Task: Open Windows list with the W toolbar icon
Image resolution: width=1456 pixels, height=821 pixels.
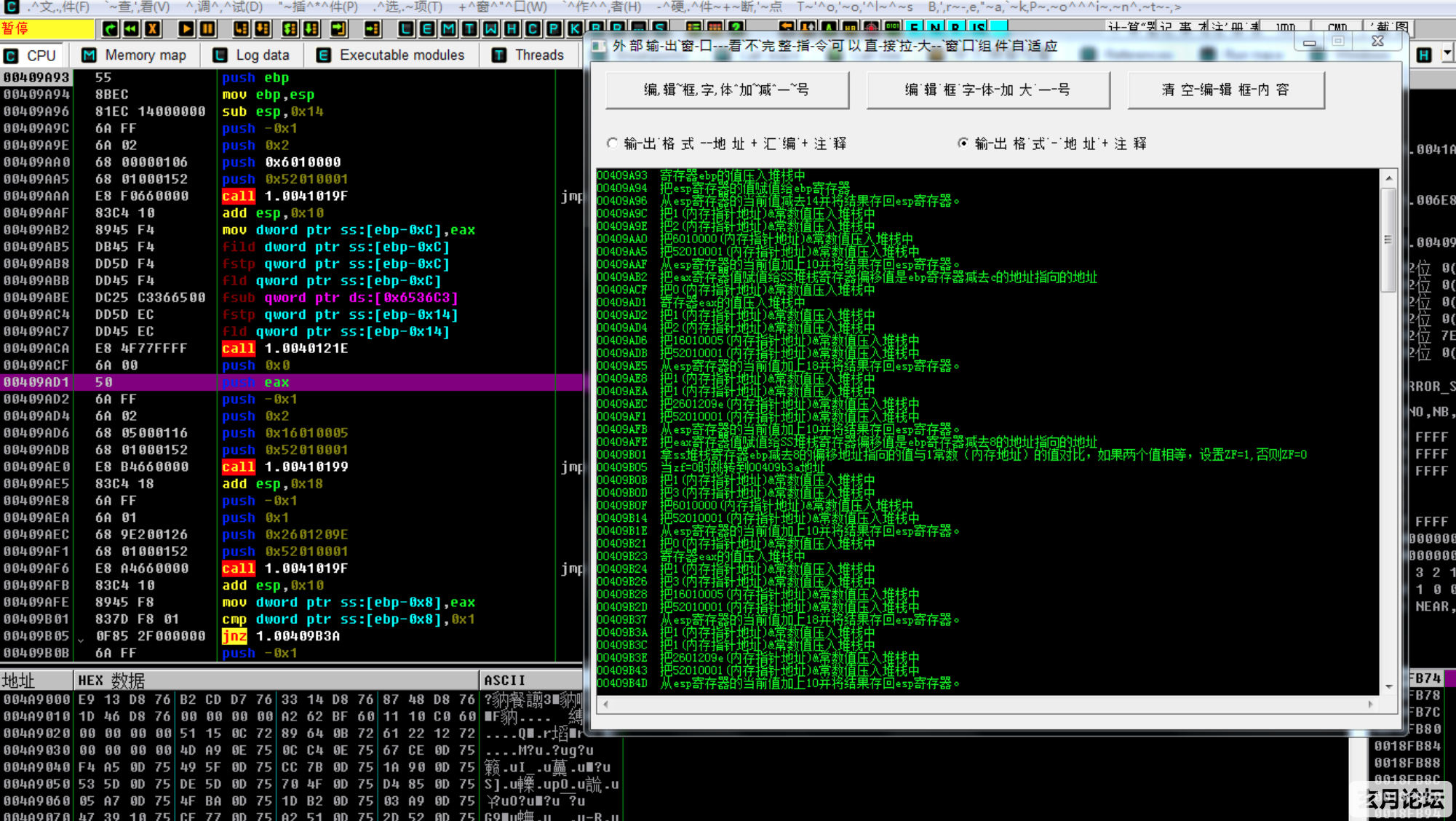Action: pyautogui.click(x=490, y=29)
